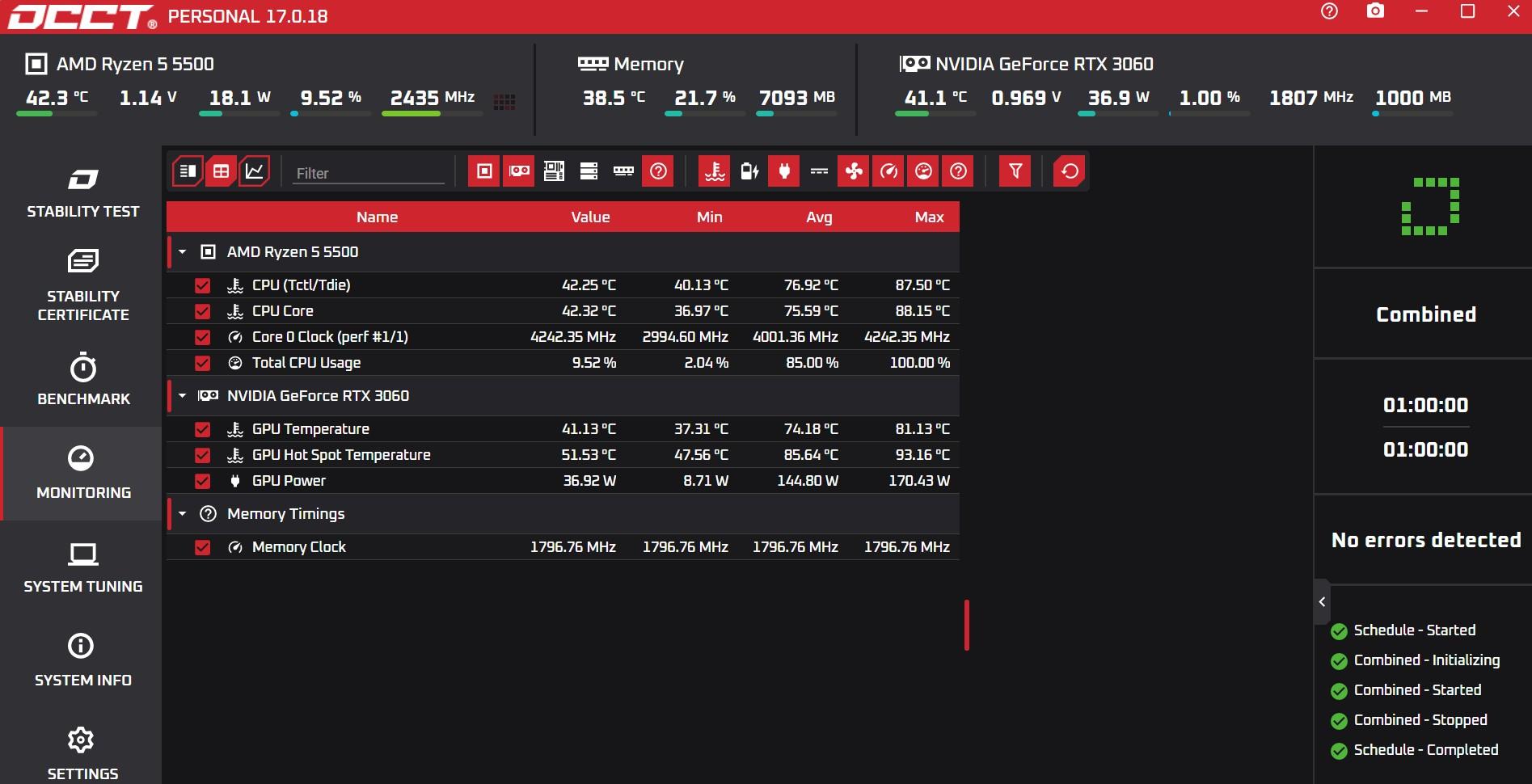Viewport: 1532px width, 784px height.
Task: Sort by the Name column header
Action: pyautogui.click(x=377, y=217)
